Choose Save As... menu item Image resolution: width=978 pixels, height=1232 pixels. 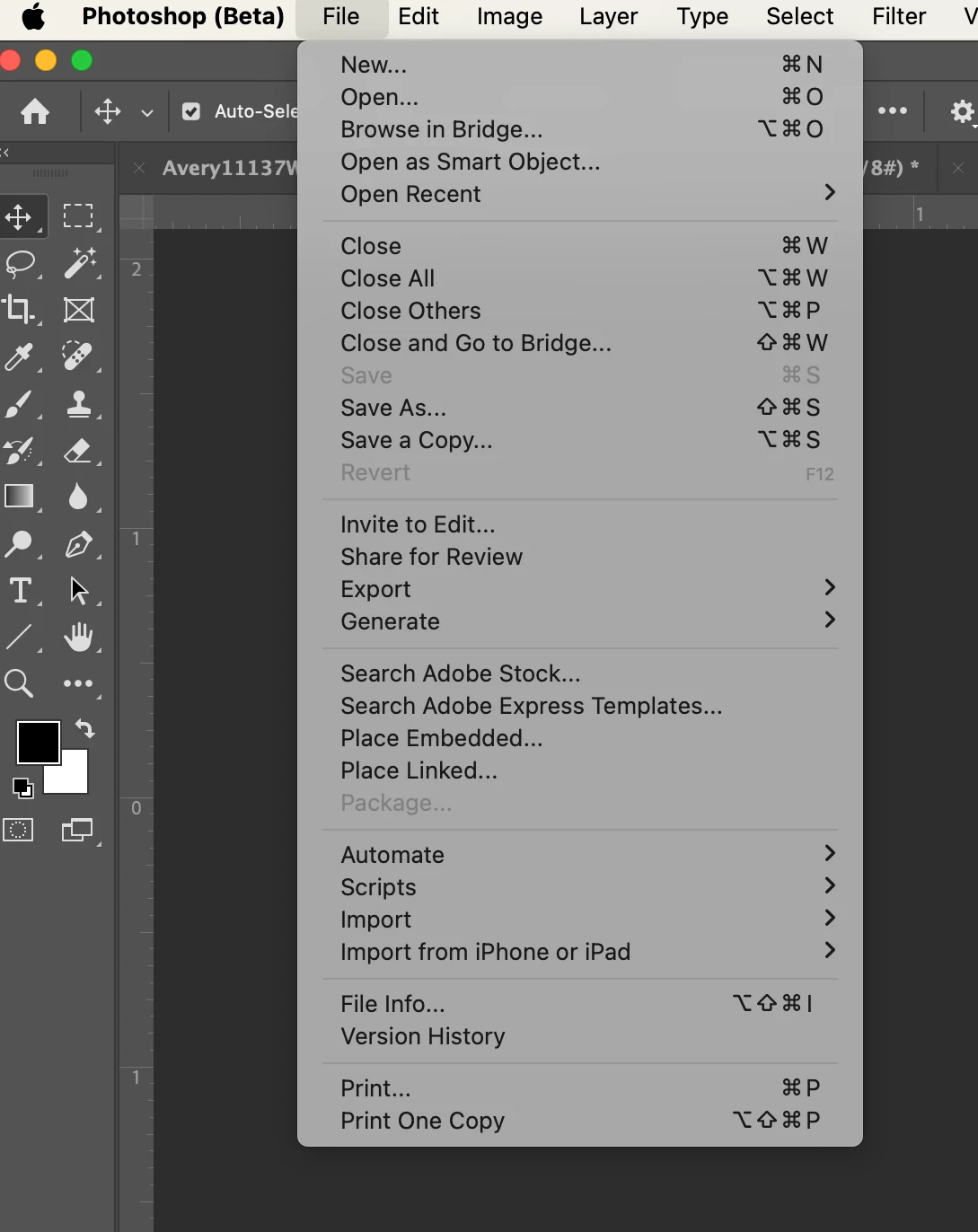click(x=580, y=408)
